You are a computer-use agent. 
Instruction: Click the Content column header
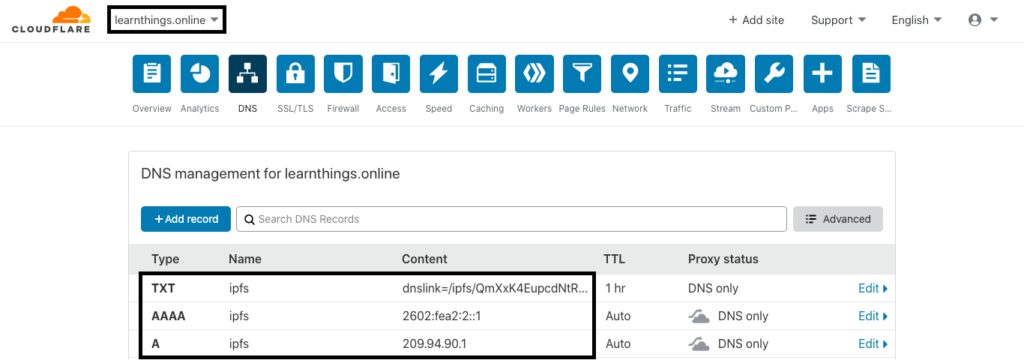(x=424, y=259)
